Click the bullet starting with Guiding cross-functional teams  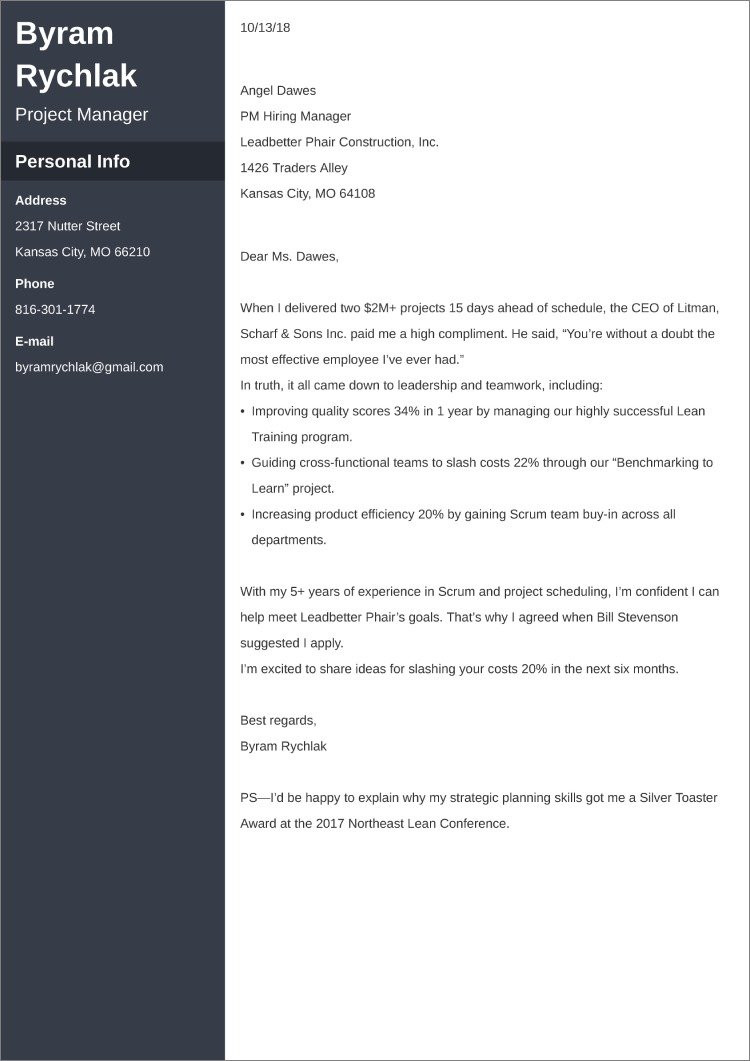pyautogui.click(x=482, y=463)
